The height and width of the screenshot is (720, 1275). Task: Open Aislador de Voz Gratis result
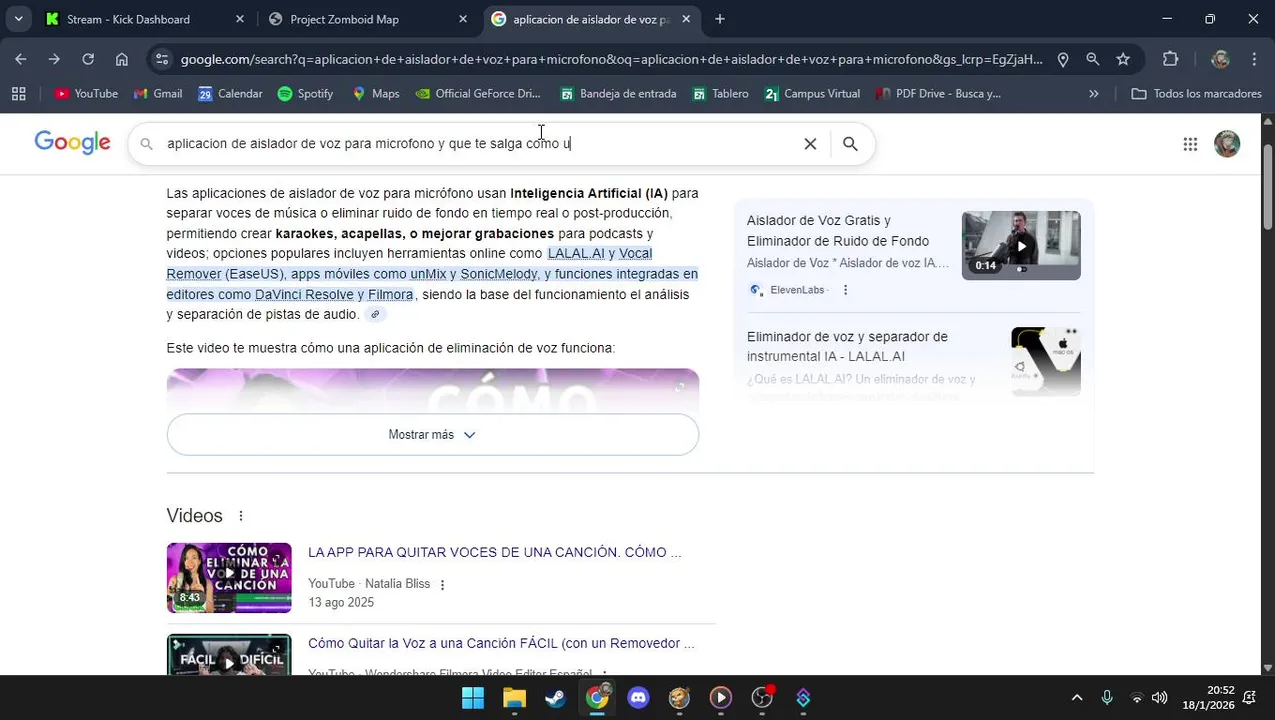[838, 231]
